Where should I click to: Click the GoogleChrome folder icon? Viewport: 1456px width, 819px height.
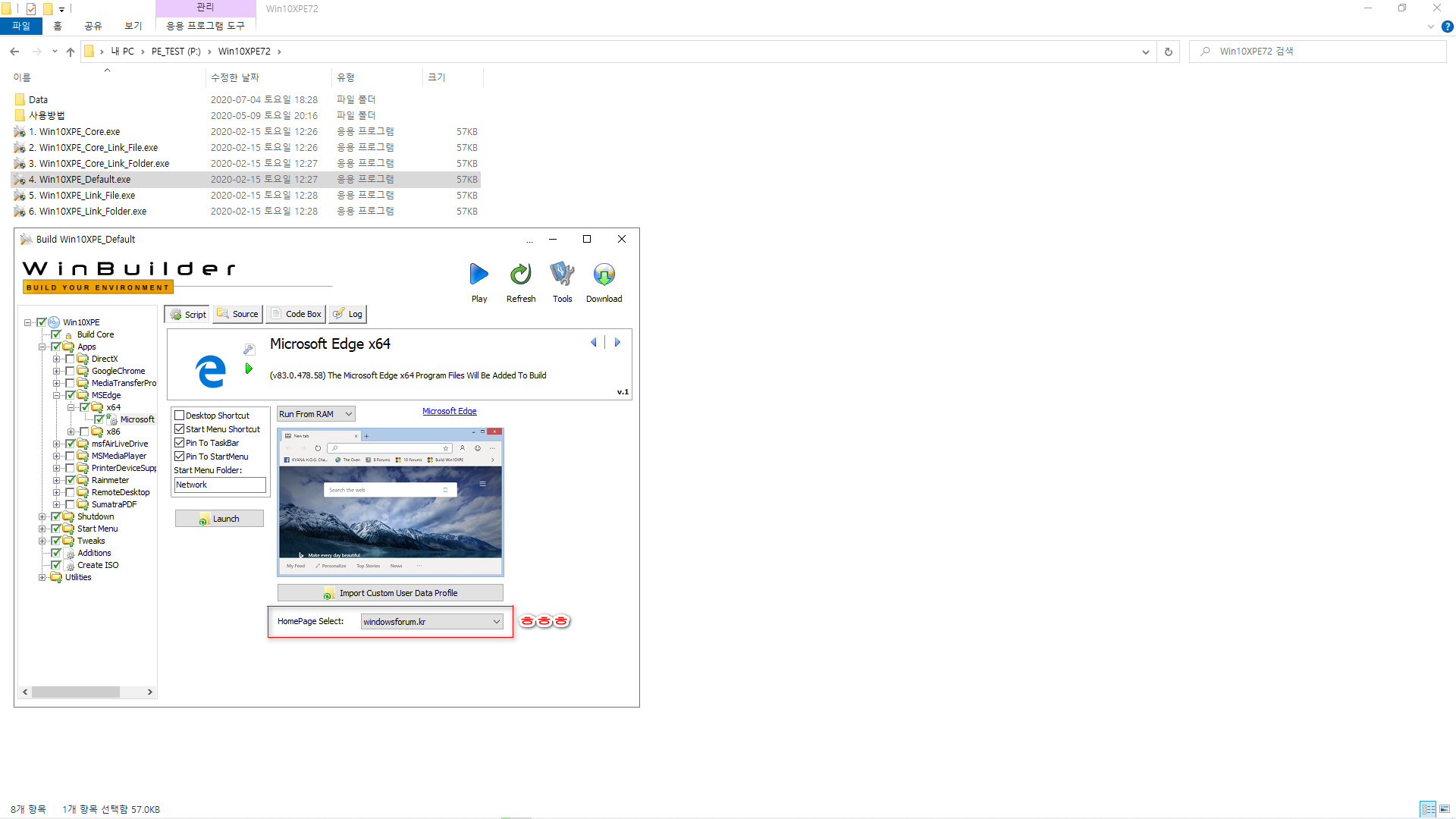pos(83,371)
